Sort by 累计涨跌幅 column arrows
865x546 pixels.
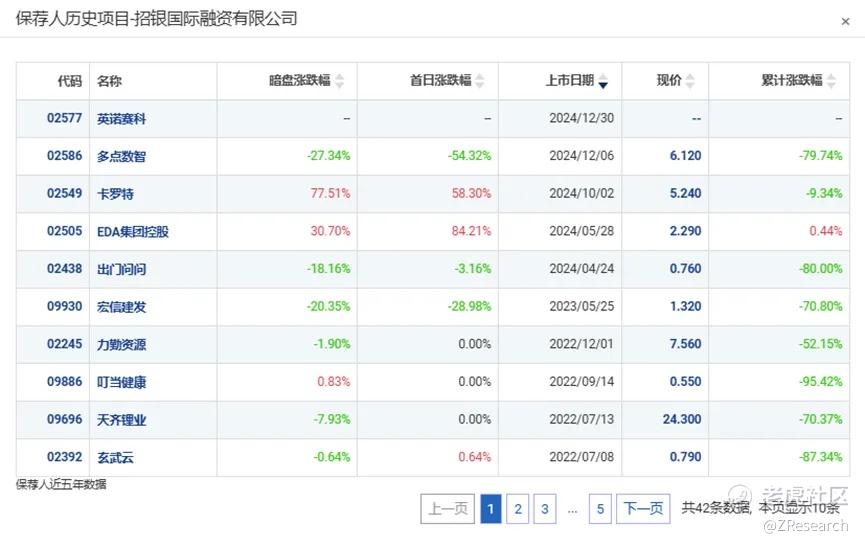tap(831, 81)
